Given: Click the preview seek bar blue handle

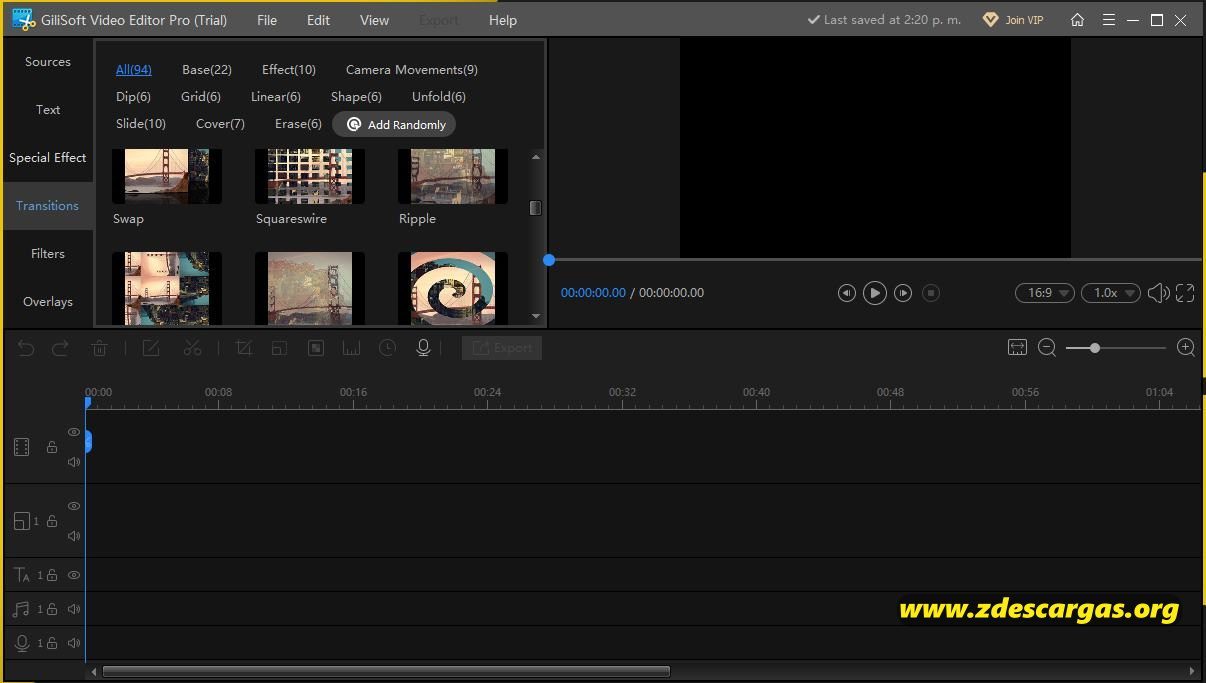Looking at the screenshot, I should [x=549, y=260].
